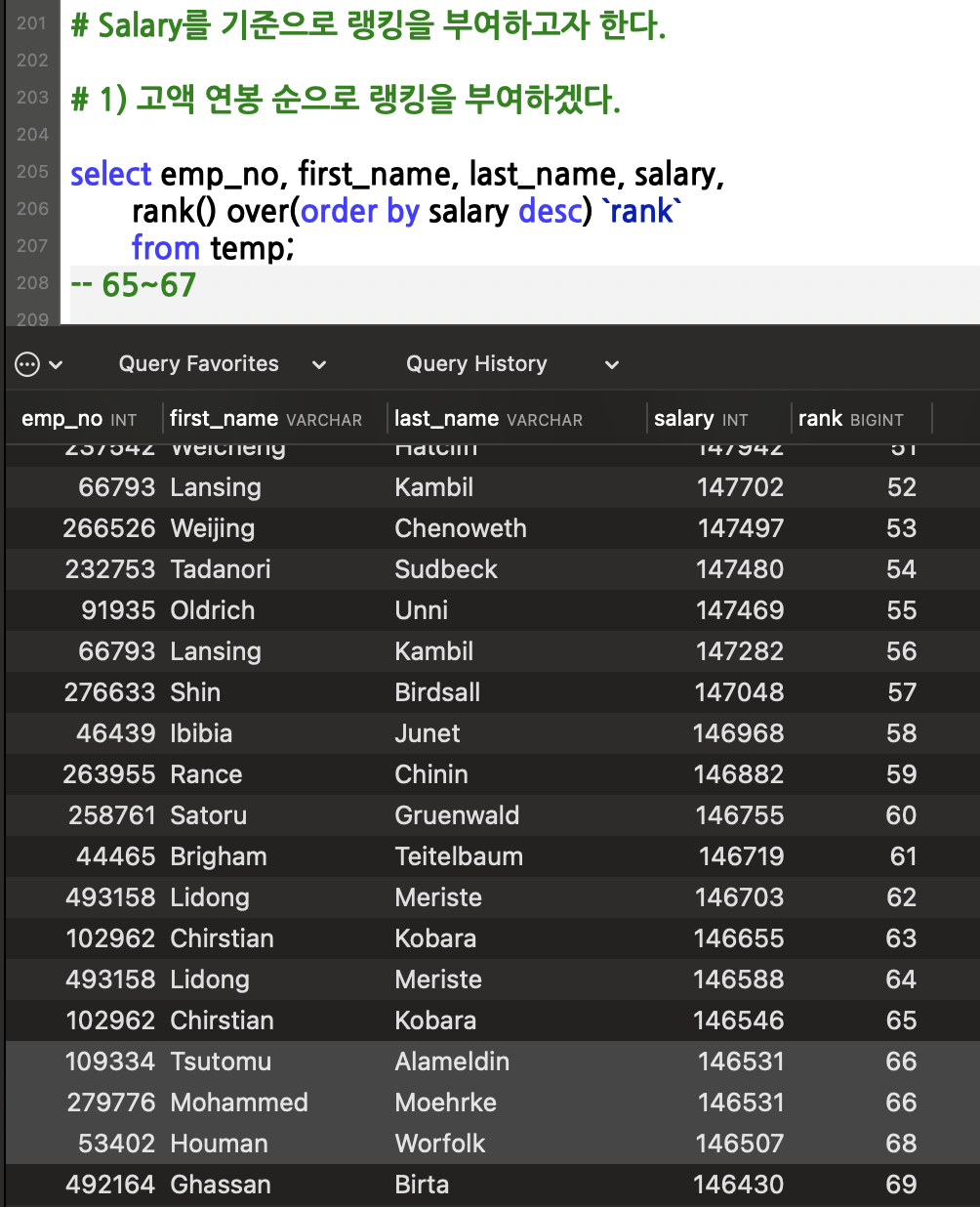Select the first_name cell 'Brigham'
This screenshot has width=980, height=1207.
click(219, 856)
